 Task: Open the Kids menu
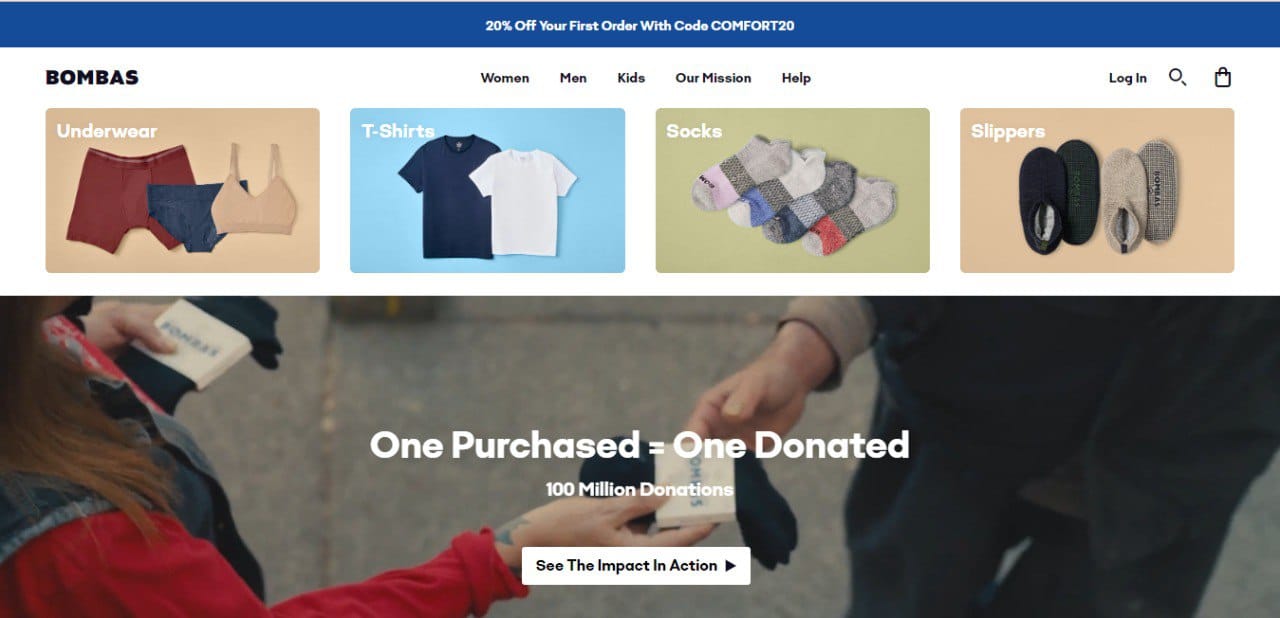[x=631, y=78]
